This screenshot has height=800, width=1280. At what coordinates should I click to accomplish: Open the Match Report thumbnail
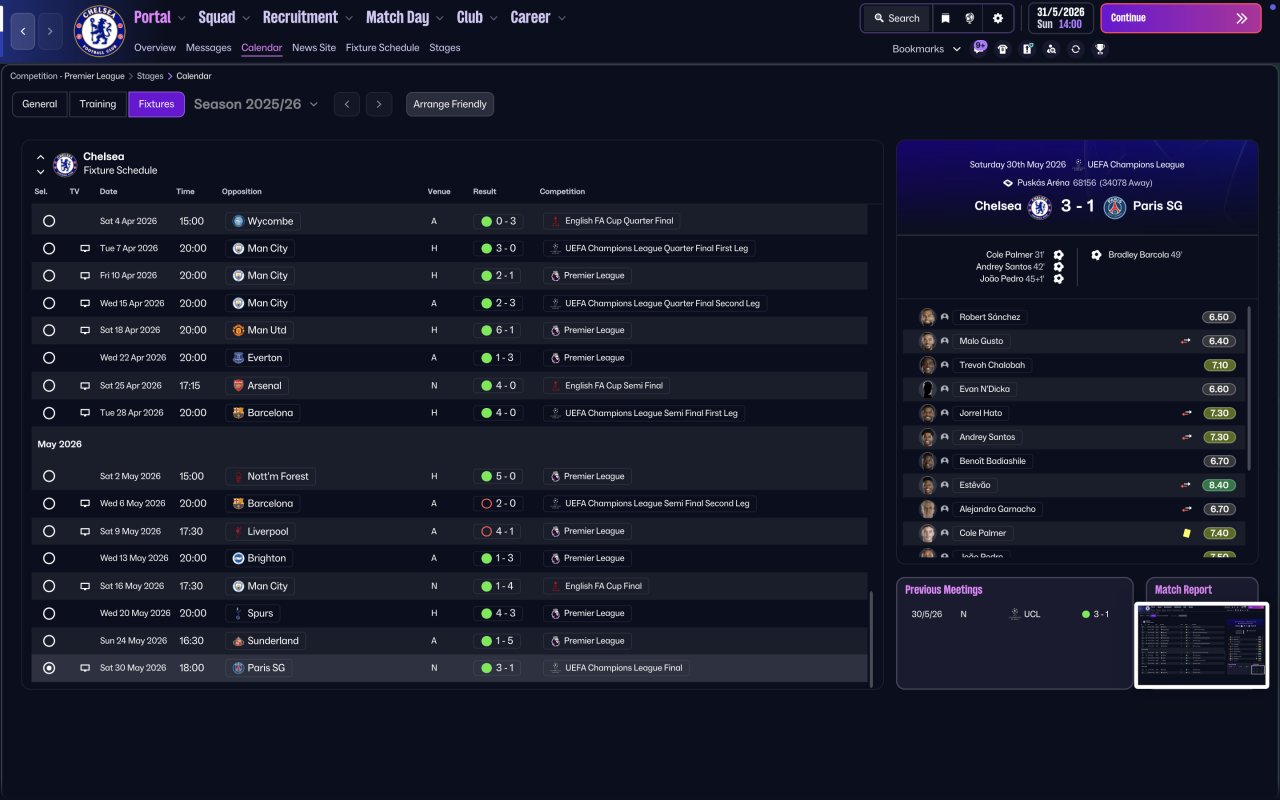[1201, 645]
